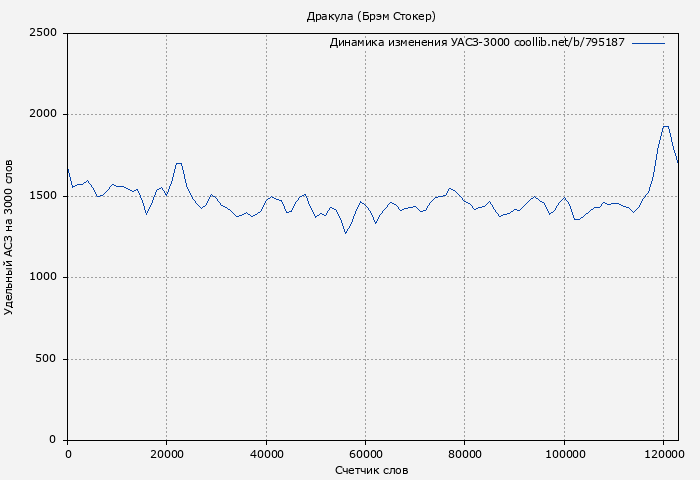Click the highest peak of the line near 120000
The height and width of the screenshot is (480, 700).
(x=666, y=126)
